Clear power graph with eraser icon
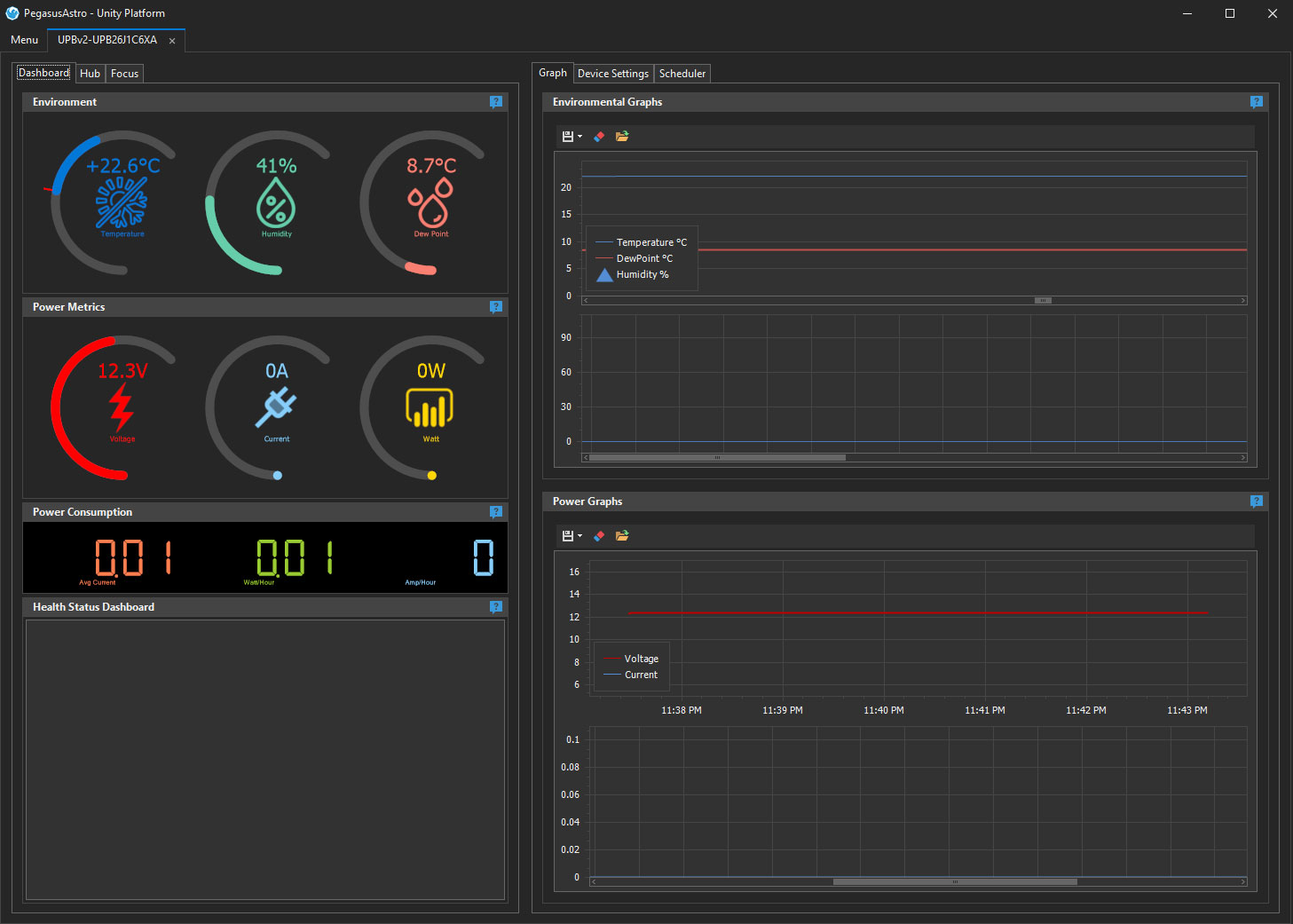The width and height of the screenshot is (1293, 924). tap(599, 536)
